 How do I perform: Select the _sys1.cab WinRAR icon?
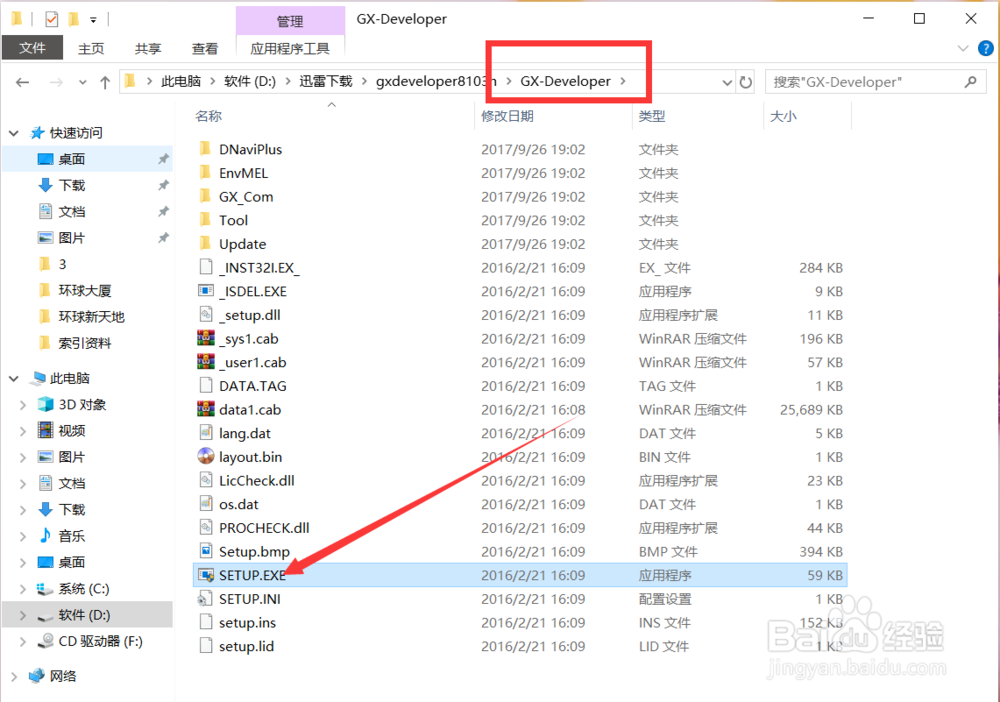click(x=206, y=338)
